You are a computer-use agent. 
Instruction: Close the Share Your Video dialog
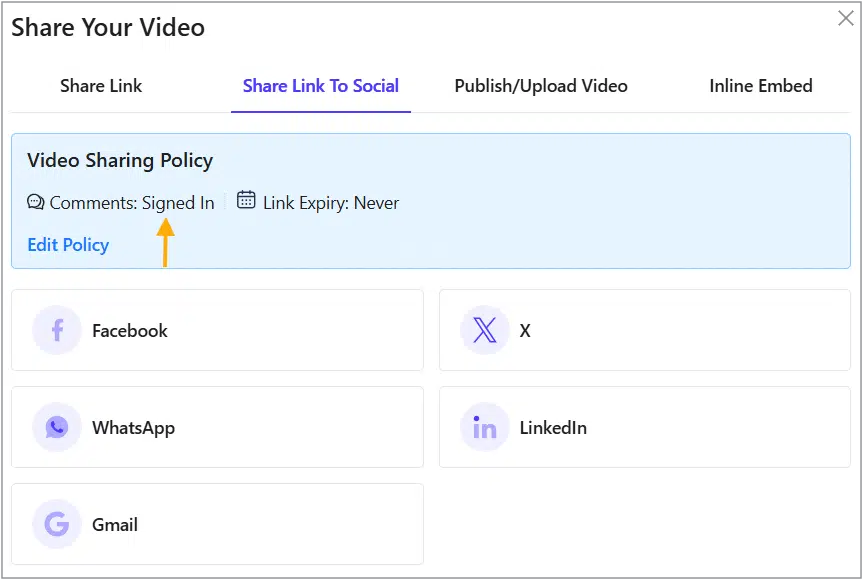(x=845, y=18)
